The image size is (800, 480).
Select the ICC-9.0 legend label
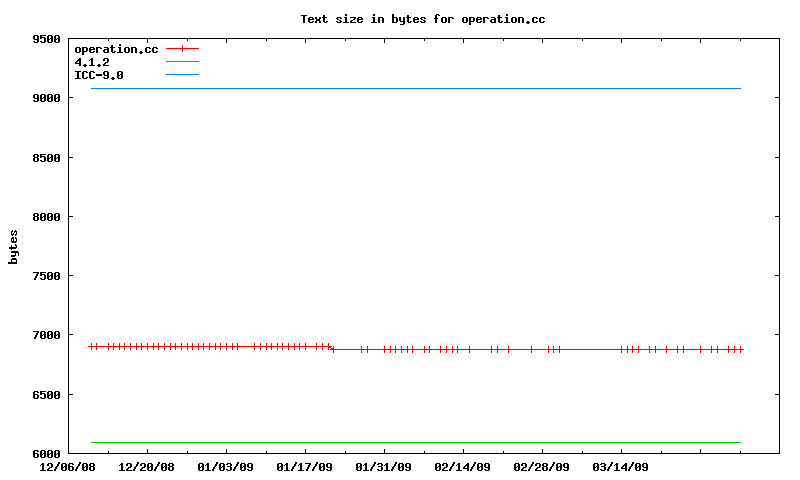point(99,75)
